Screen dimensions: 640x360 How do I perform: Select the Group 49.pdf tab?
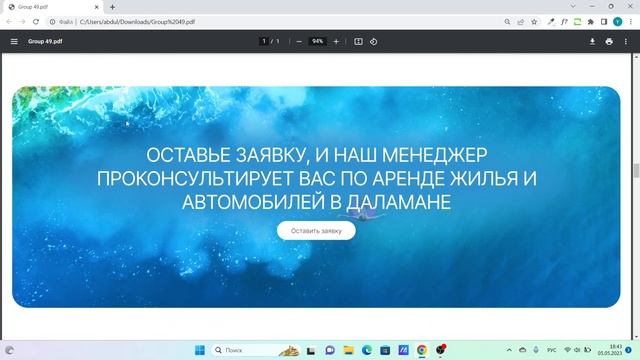point(54,7)
